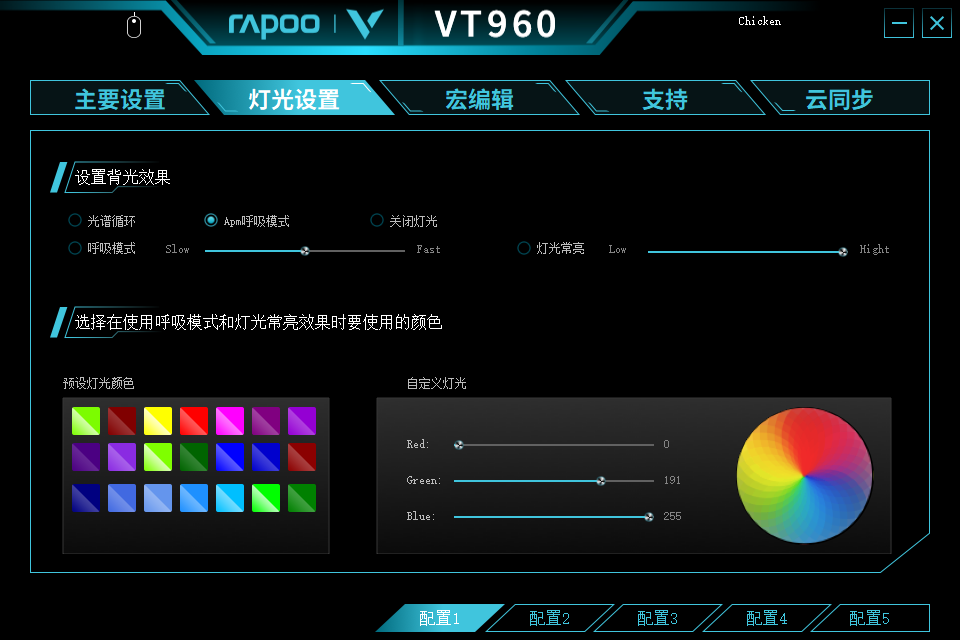The height and width of the screenshot is (640, 960).
Task: Enable the Apm呼吸模式 lighting mode
Action: (x=211, y=220)
